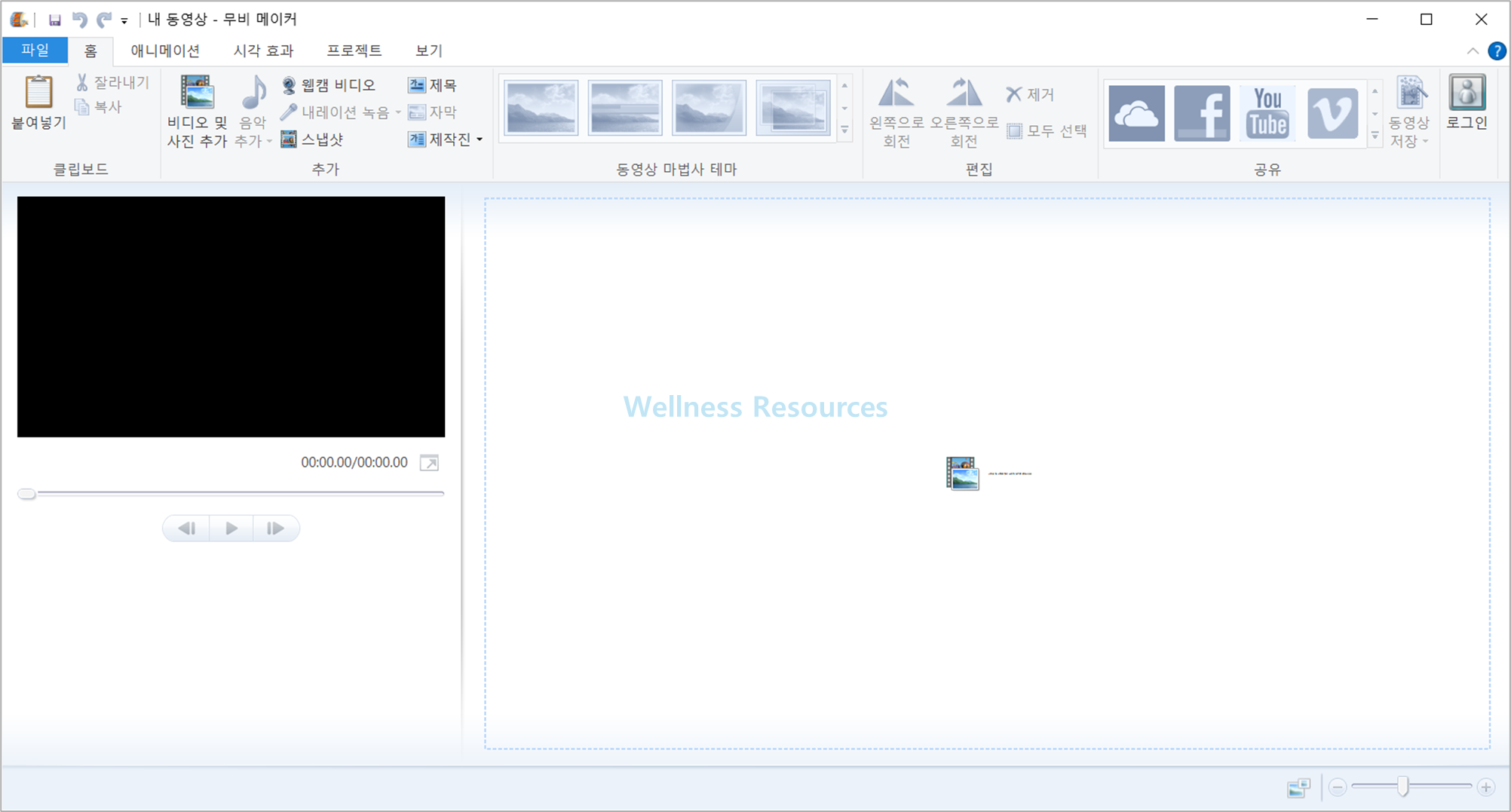Zoom in time scale plus button
Image resolution: width=1511 pixels, height=812 pixels.
1485,787
